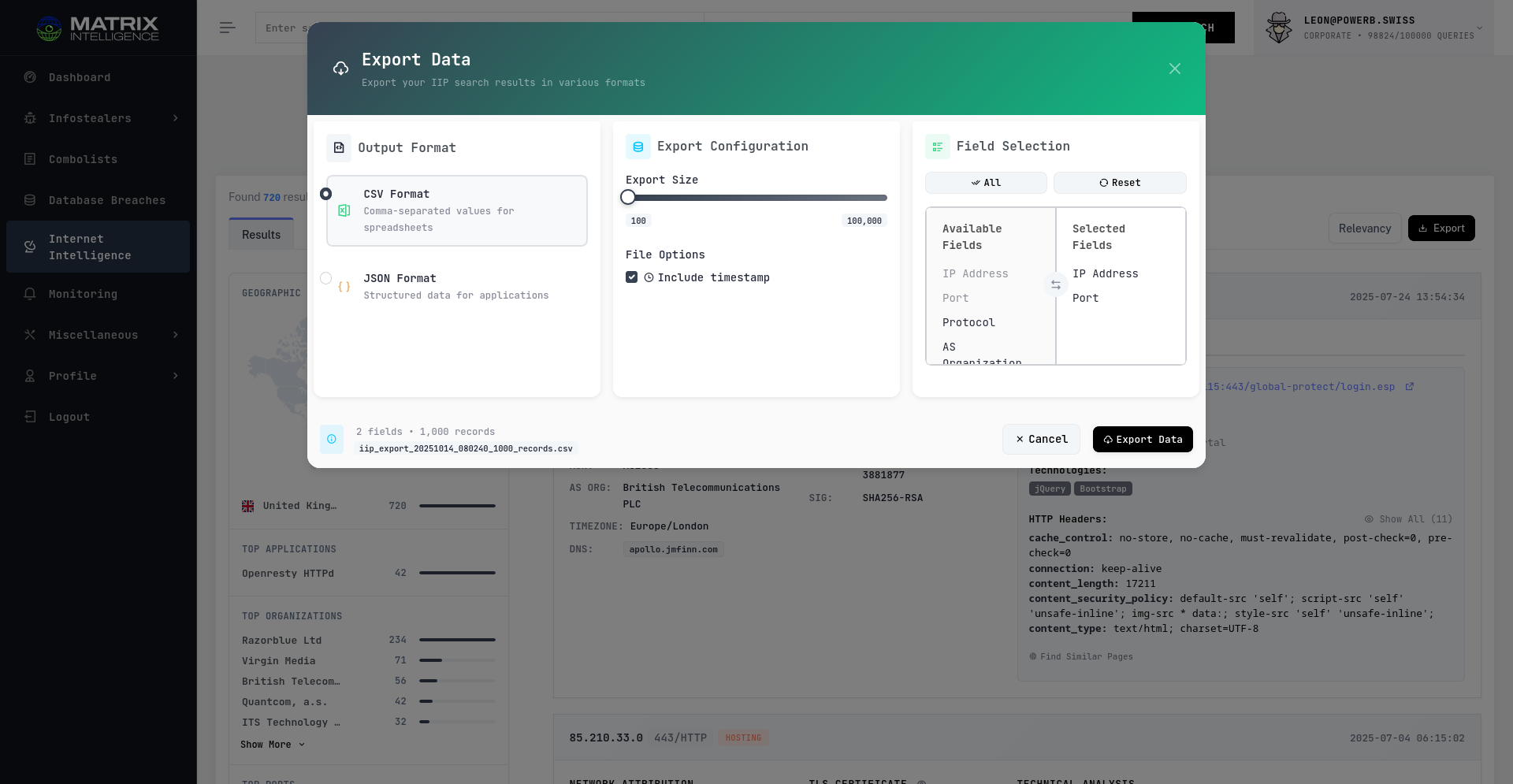Click the Logout icon in sidebar
1513x784 pixels.
[x=30, y=417]
